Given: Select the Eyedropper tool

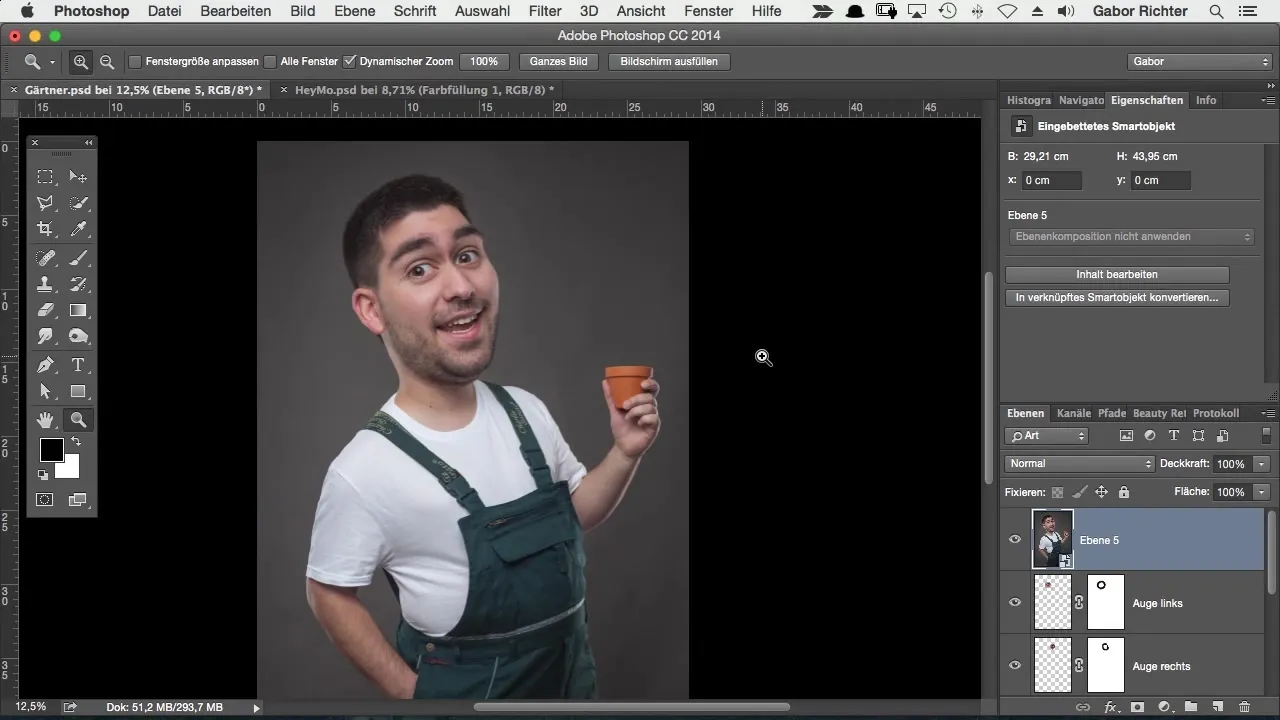Looking at the screenshot, I should click(78, 229).
